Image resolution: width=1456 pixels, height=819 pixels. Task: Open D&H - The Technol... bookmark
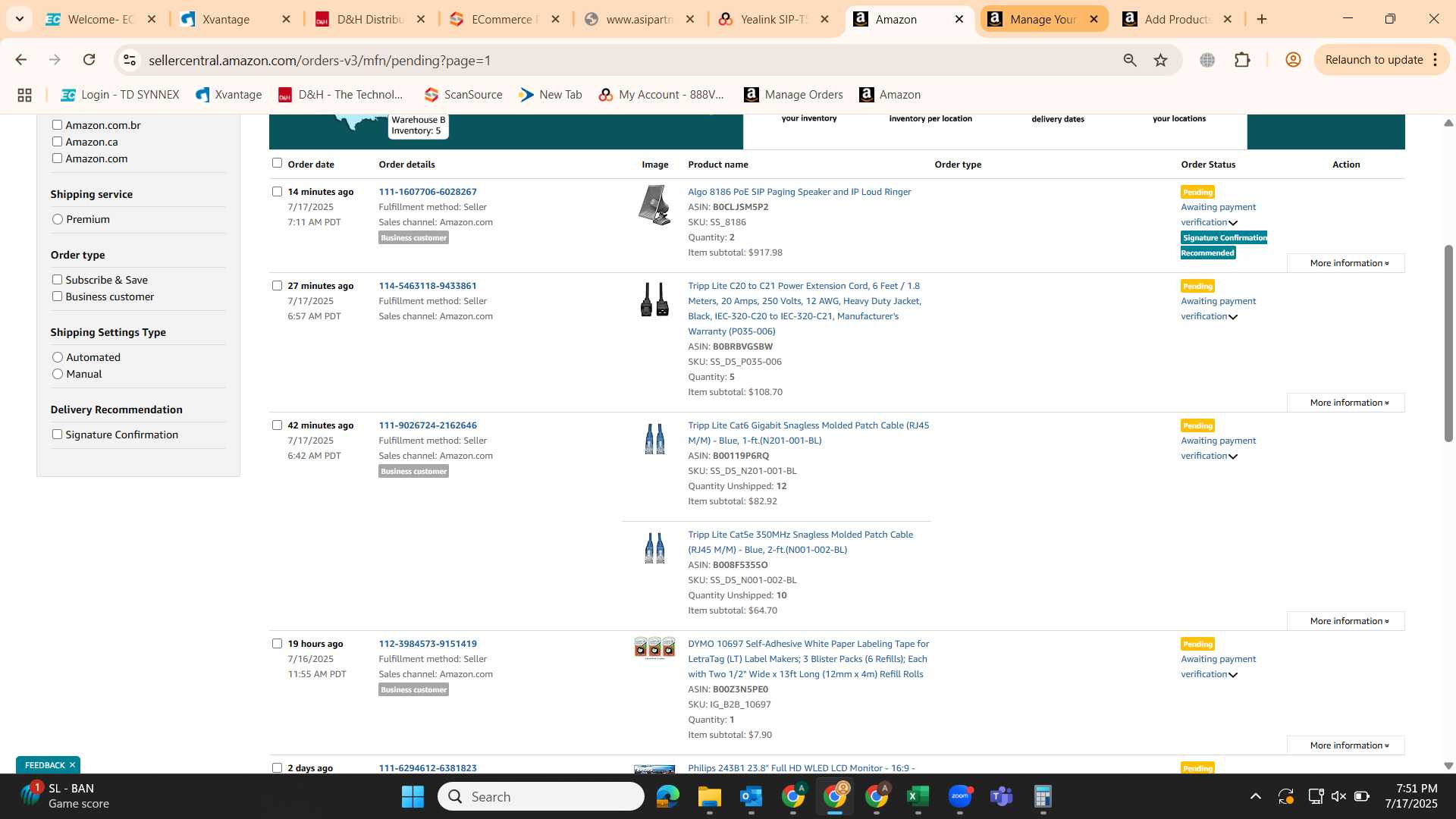point(340,95)
